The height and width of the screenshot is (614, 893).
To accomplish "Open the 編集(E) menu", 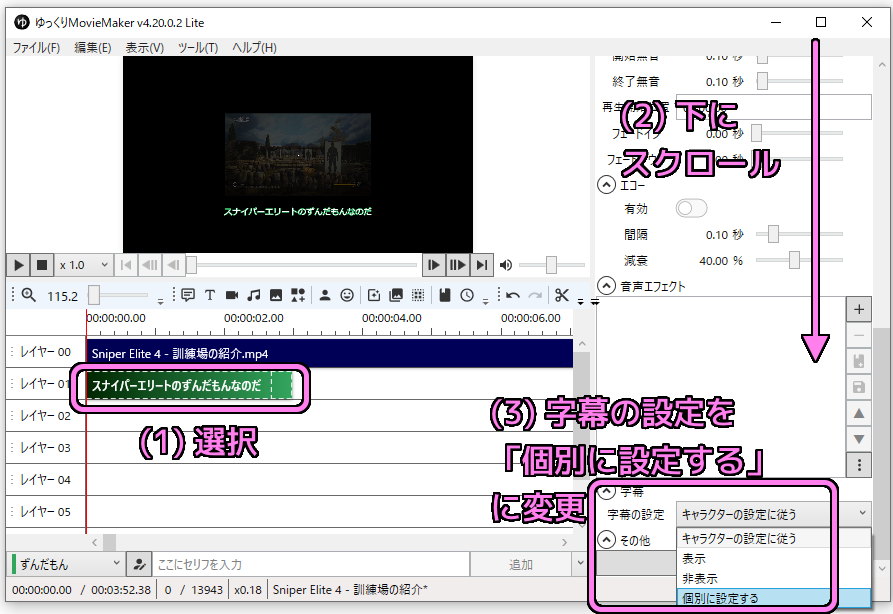I will [93, 48].
